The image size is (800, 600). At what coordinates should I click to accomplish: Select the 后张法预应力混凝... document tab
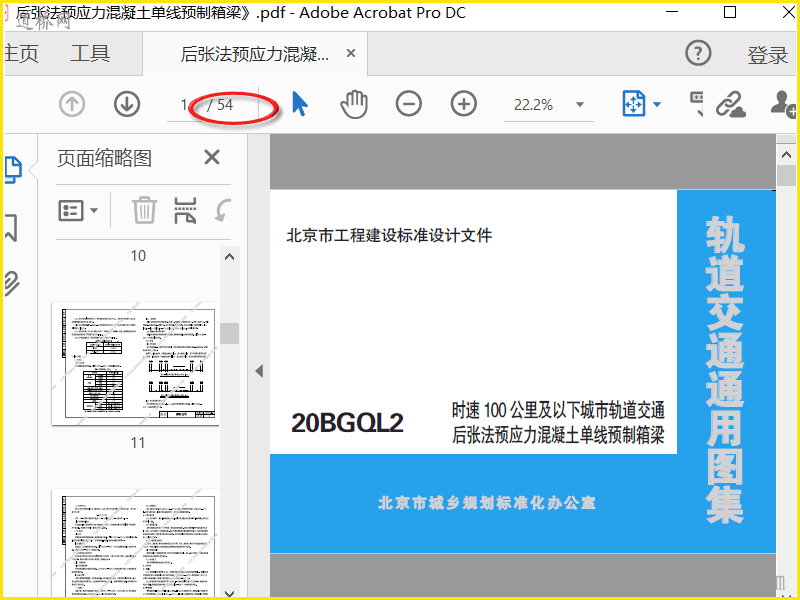pos(255,54)
